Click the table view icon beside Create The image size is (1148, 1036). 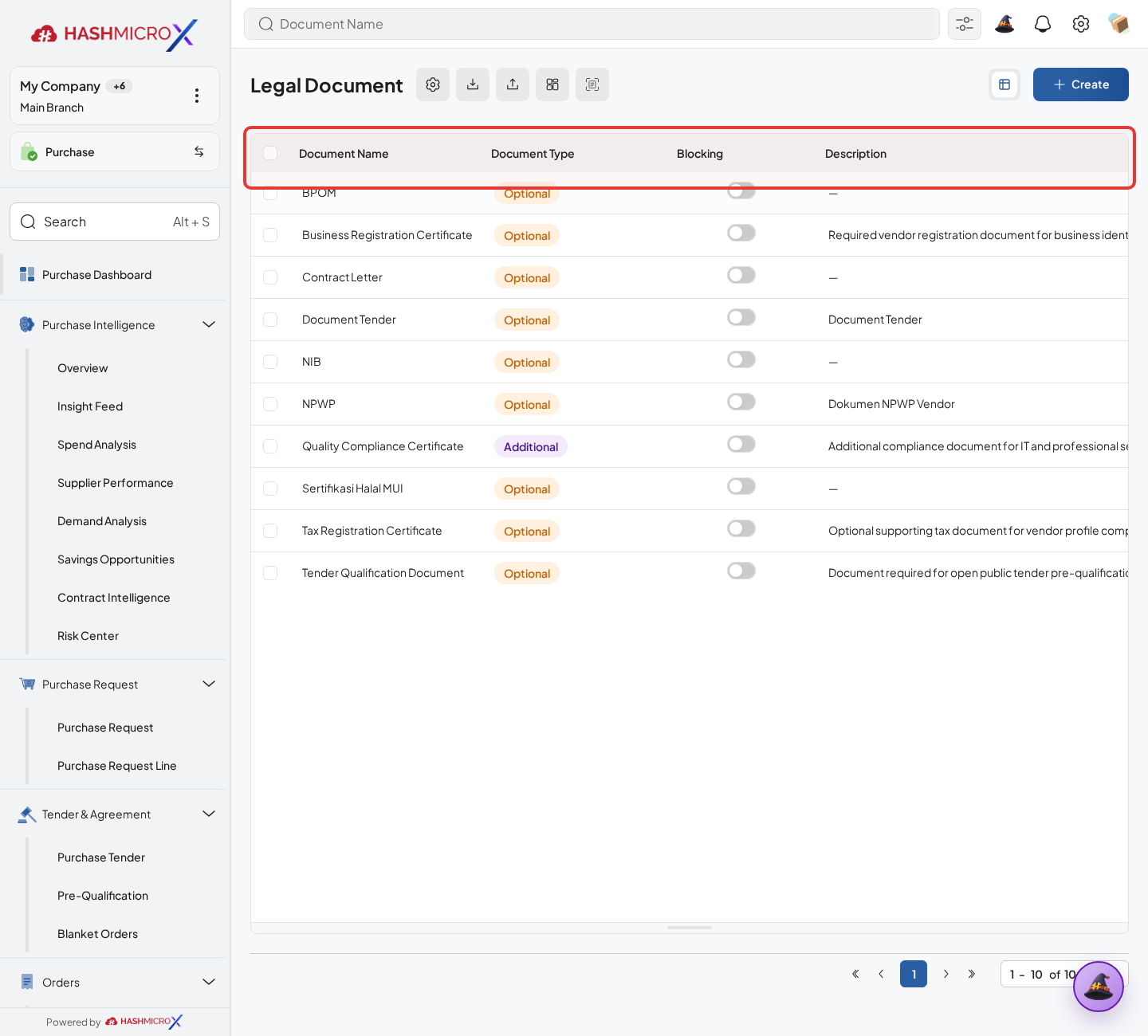(x=1005, y=84)
